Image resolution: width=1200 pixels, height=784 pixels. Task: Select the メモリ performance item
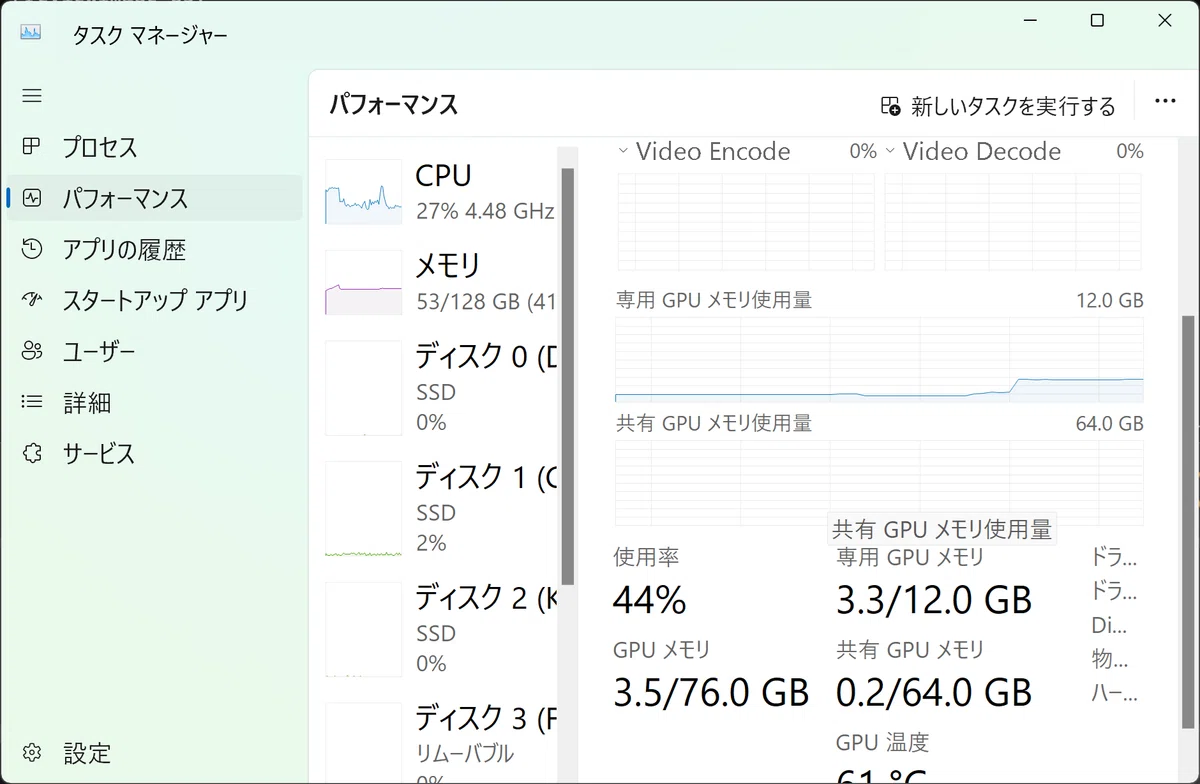(440, 283)
